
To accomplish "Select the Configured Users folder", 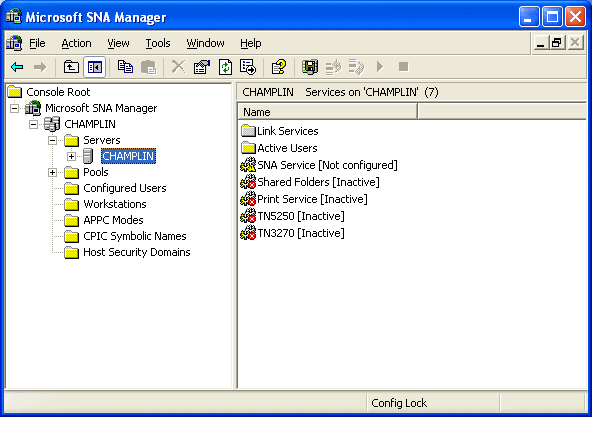I will (x=125, y=188).
